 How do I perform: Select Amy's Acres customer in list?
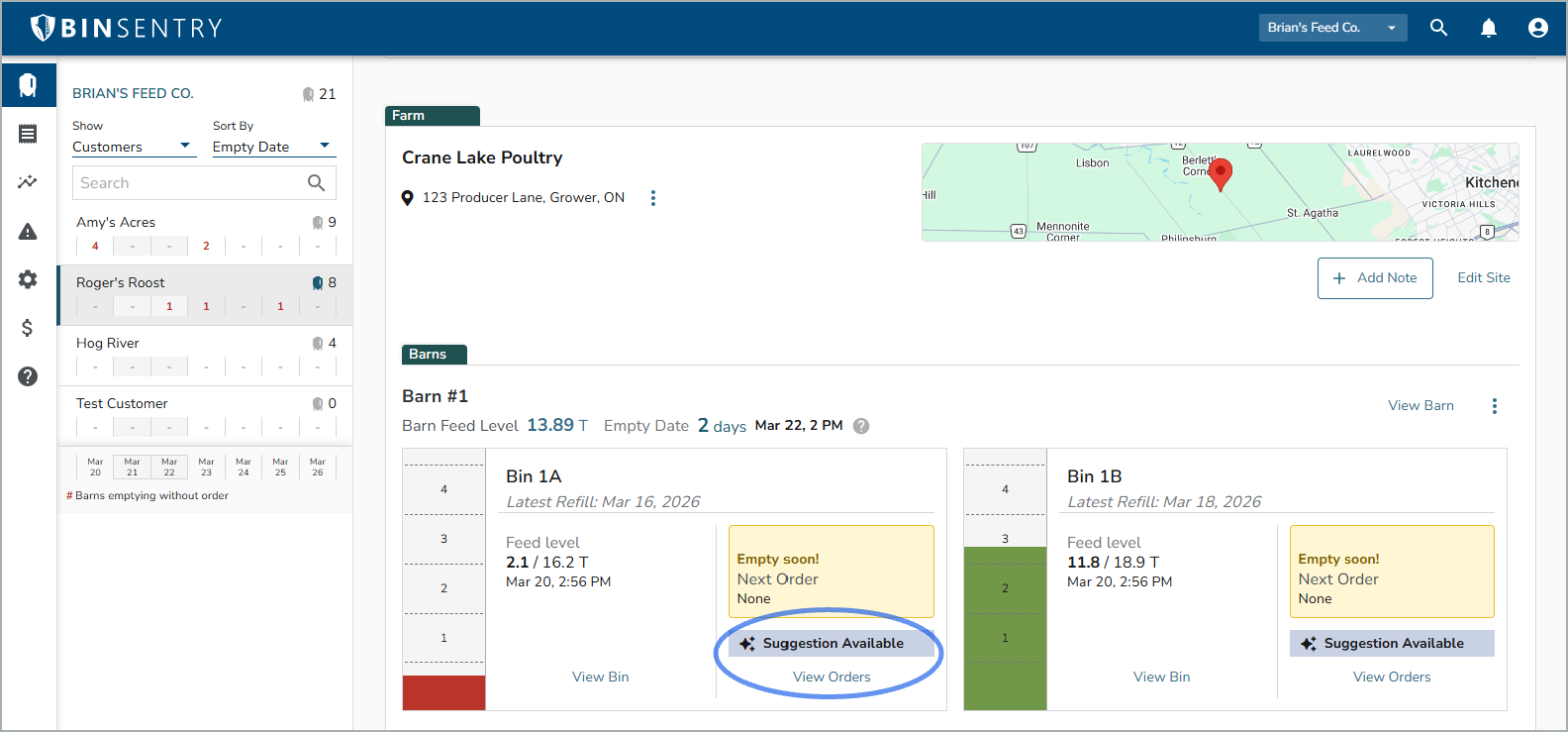[116, 223]
